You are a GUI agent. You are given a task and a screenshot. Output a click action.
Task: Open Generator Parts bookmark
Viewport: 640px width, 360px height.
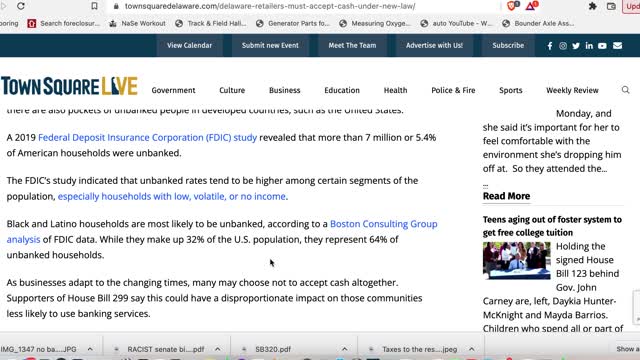coord(293,24)
